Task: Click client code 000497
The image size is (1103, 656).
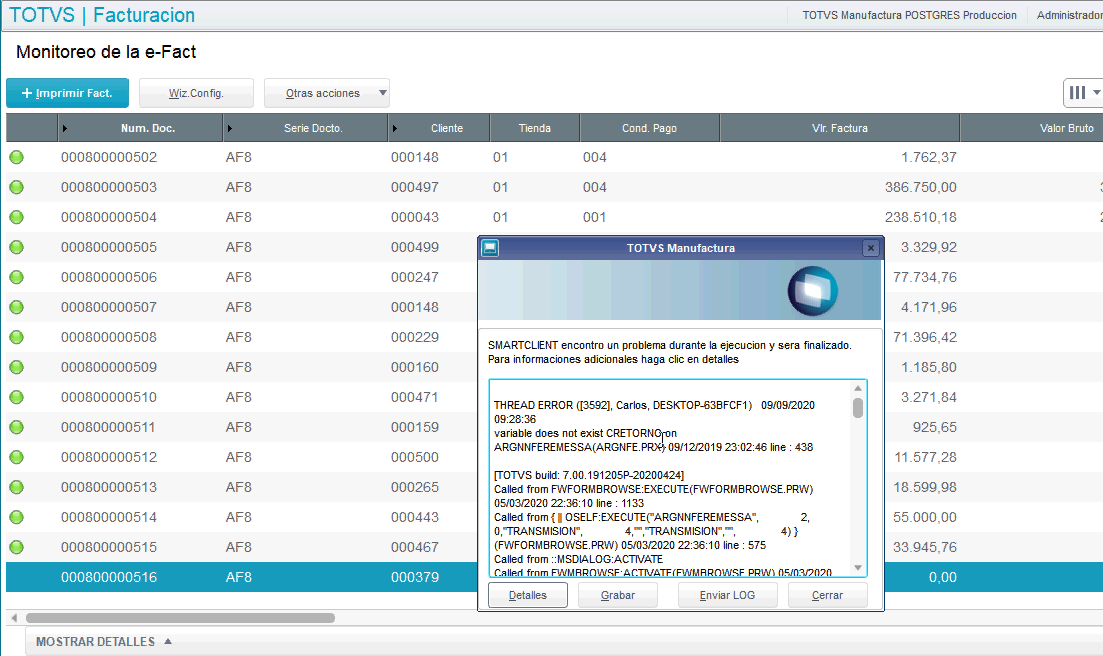Action: tap(415, 187)
